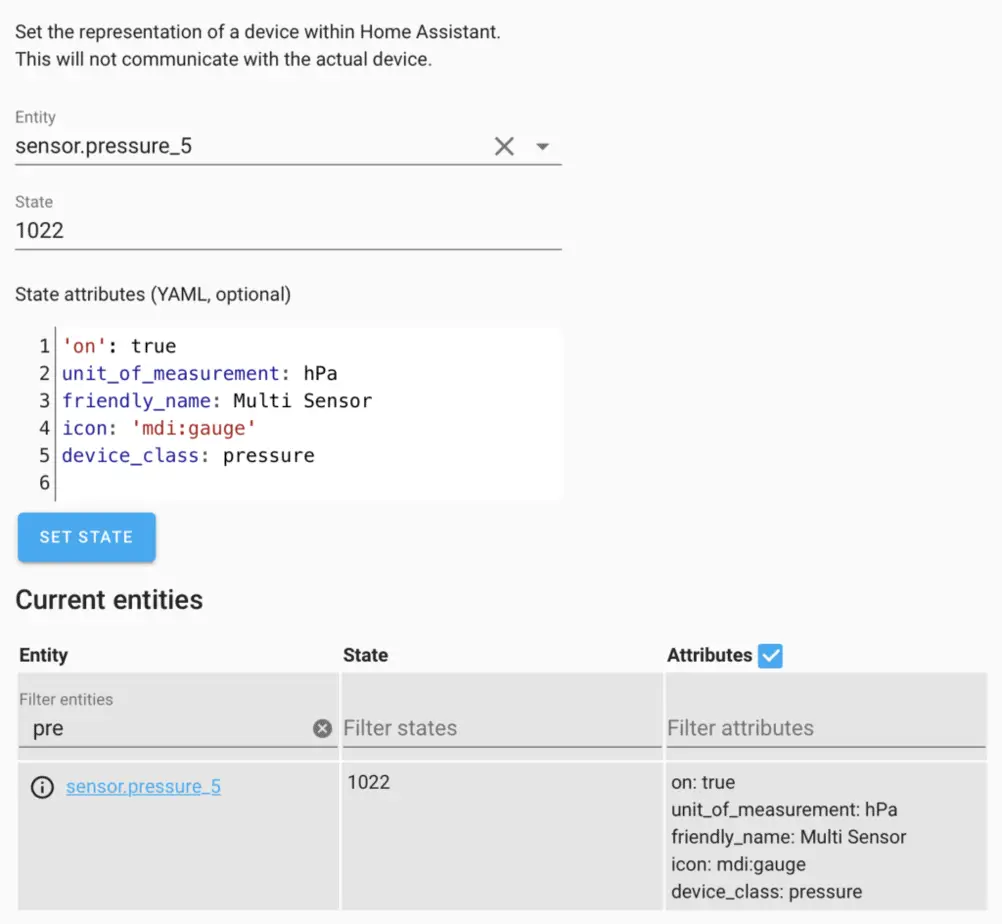Click the State input showing 1022
The width and height of the screenshot is (1002, 924).
coord(200,230)
